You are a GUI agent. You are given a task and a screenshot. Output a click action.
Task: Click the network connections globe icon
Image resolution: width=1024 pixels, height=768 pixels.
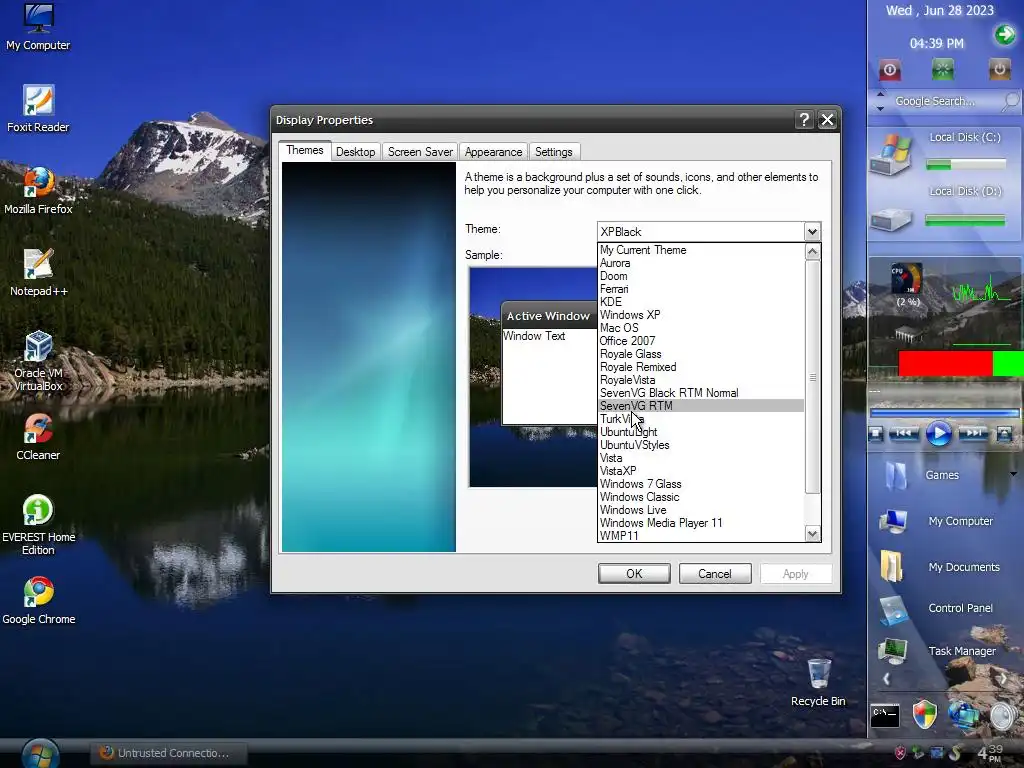coord(964,714)
